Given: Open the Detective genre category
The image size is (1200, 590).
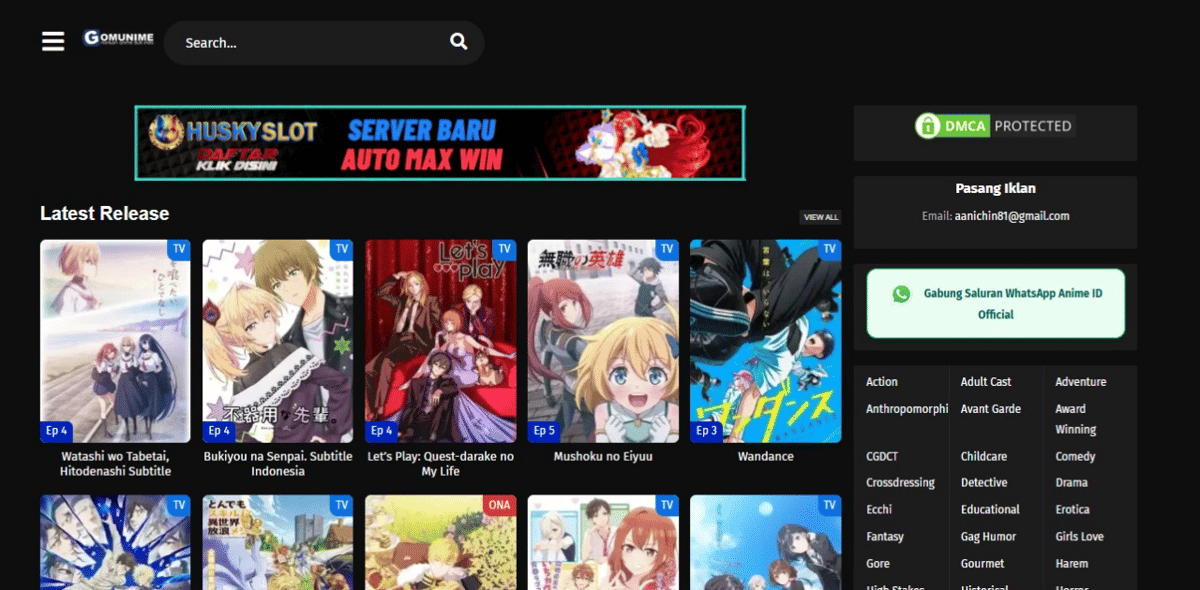Looking at the screenshot, I should pyautogui.click(x=984, y=483).
